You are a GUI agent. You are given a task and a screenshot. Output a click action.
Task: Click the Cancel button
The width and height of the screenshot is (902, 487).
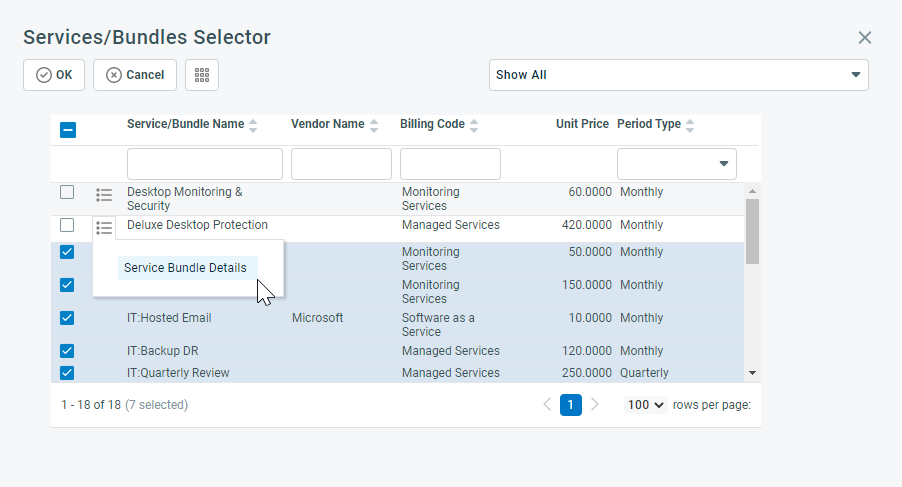(x=135, y=75)
